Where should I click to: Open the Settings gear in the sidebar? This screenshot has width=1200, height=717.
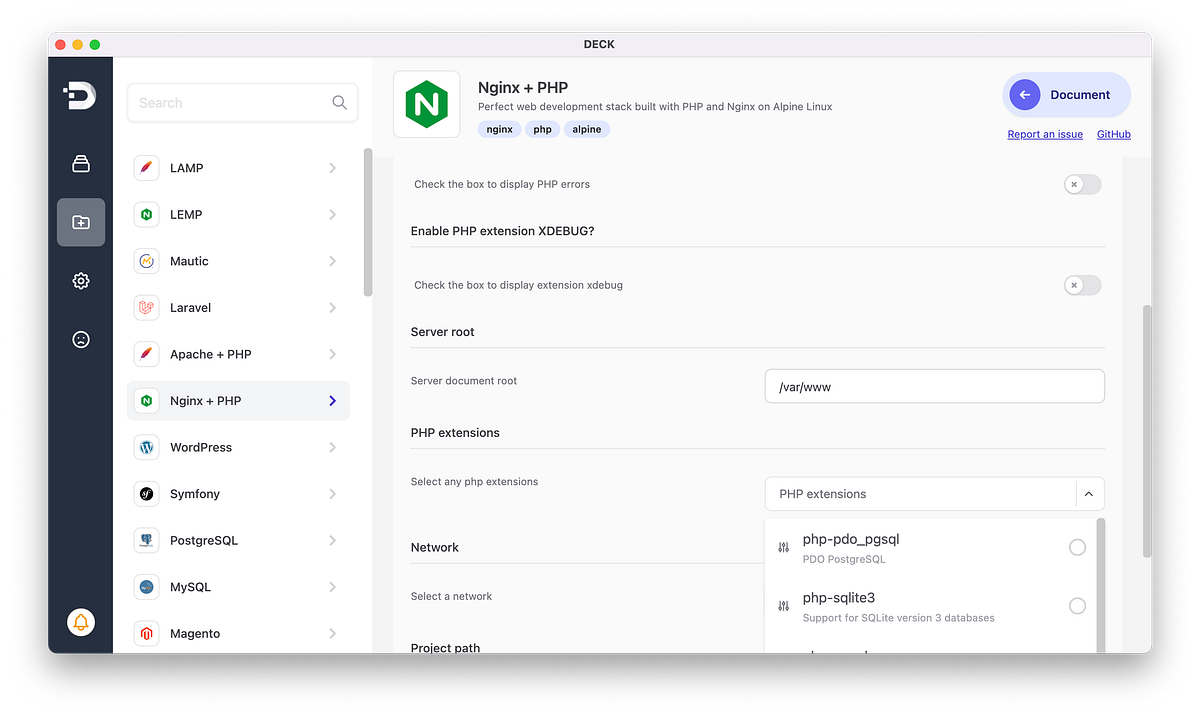coord(80,281)
